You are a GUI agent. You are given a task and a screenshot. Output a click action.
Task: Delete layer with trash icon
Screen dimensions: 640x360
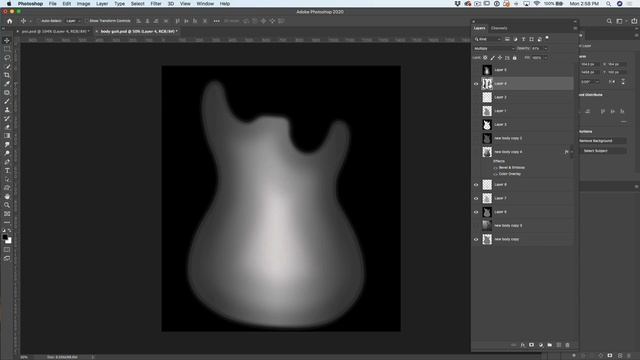(x=567, y=345)
